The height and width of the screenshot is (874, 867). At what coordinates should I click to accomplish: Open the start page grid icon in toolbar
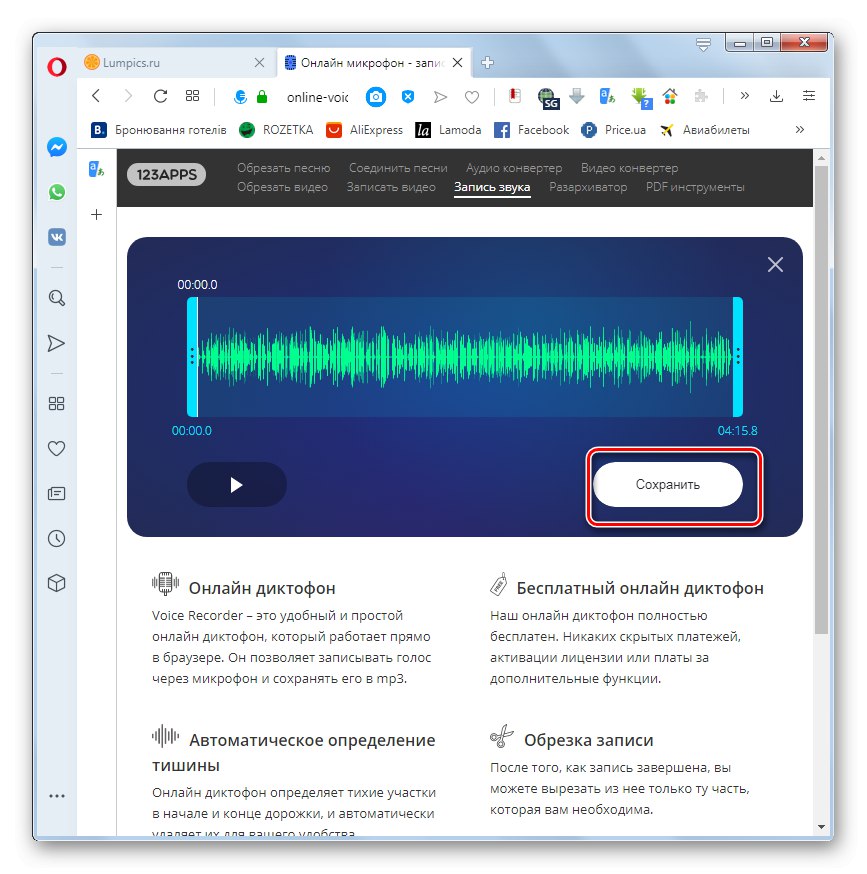point(192,96)
